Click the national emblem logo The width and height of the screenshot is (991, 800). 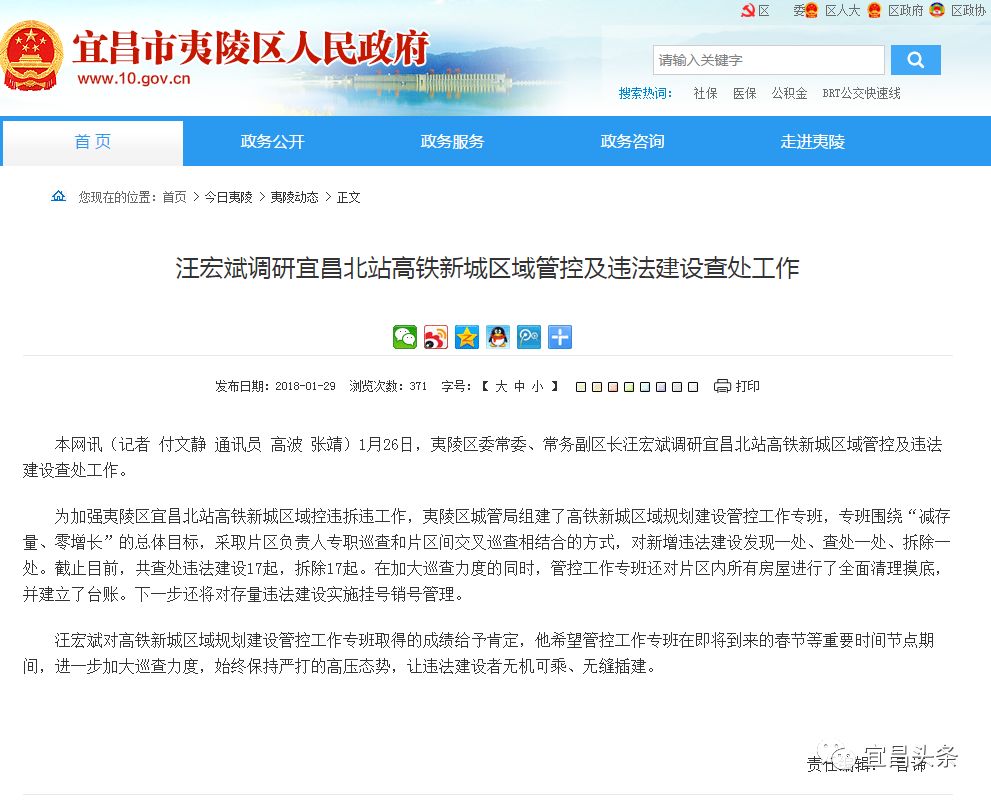[x=32, y=57]
